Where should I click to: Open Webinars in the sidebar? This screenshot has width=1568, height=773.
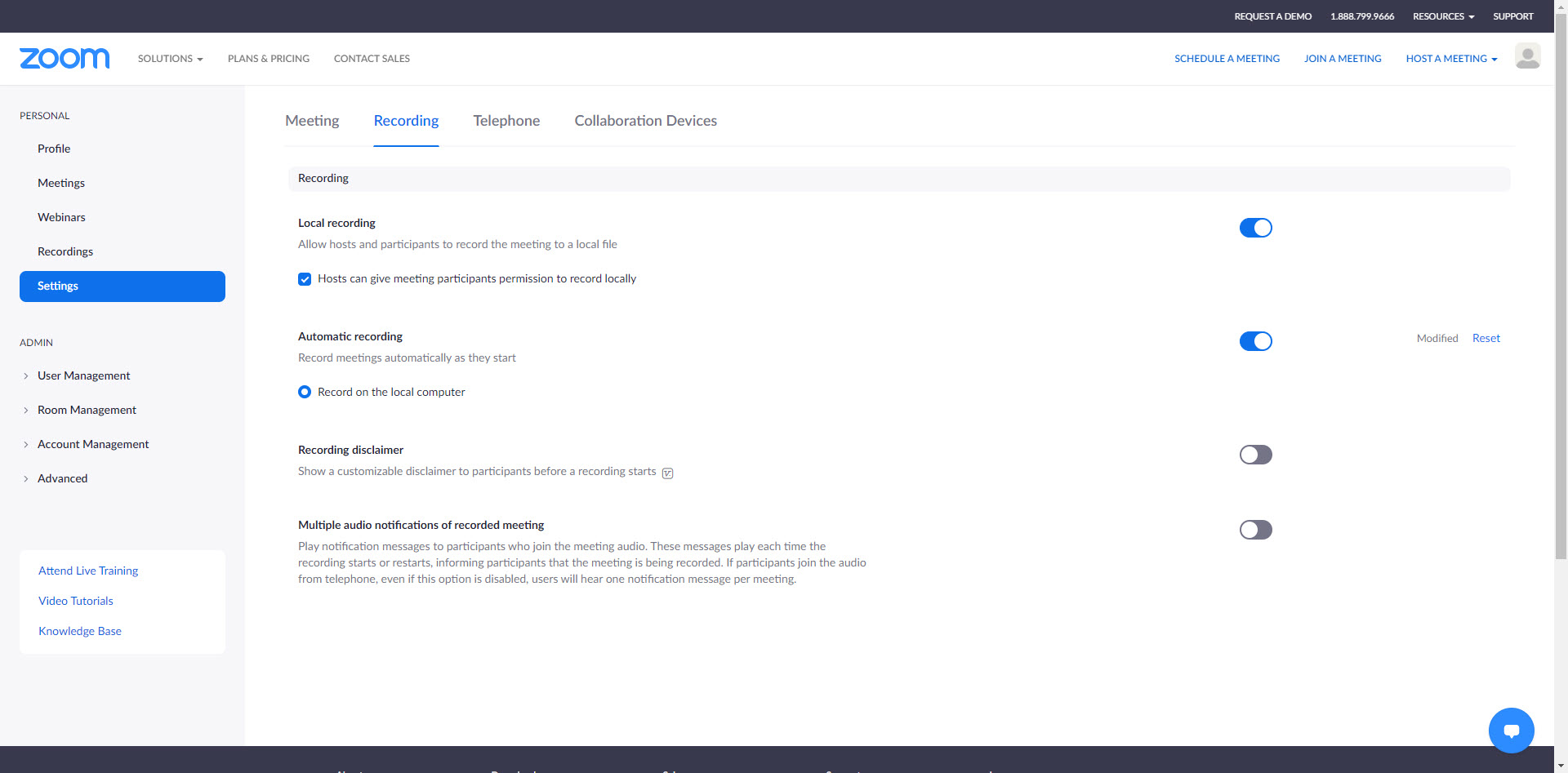point(61,217)
